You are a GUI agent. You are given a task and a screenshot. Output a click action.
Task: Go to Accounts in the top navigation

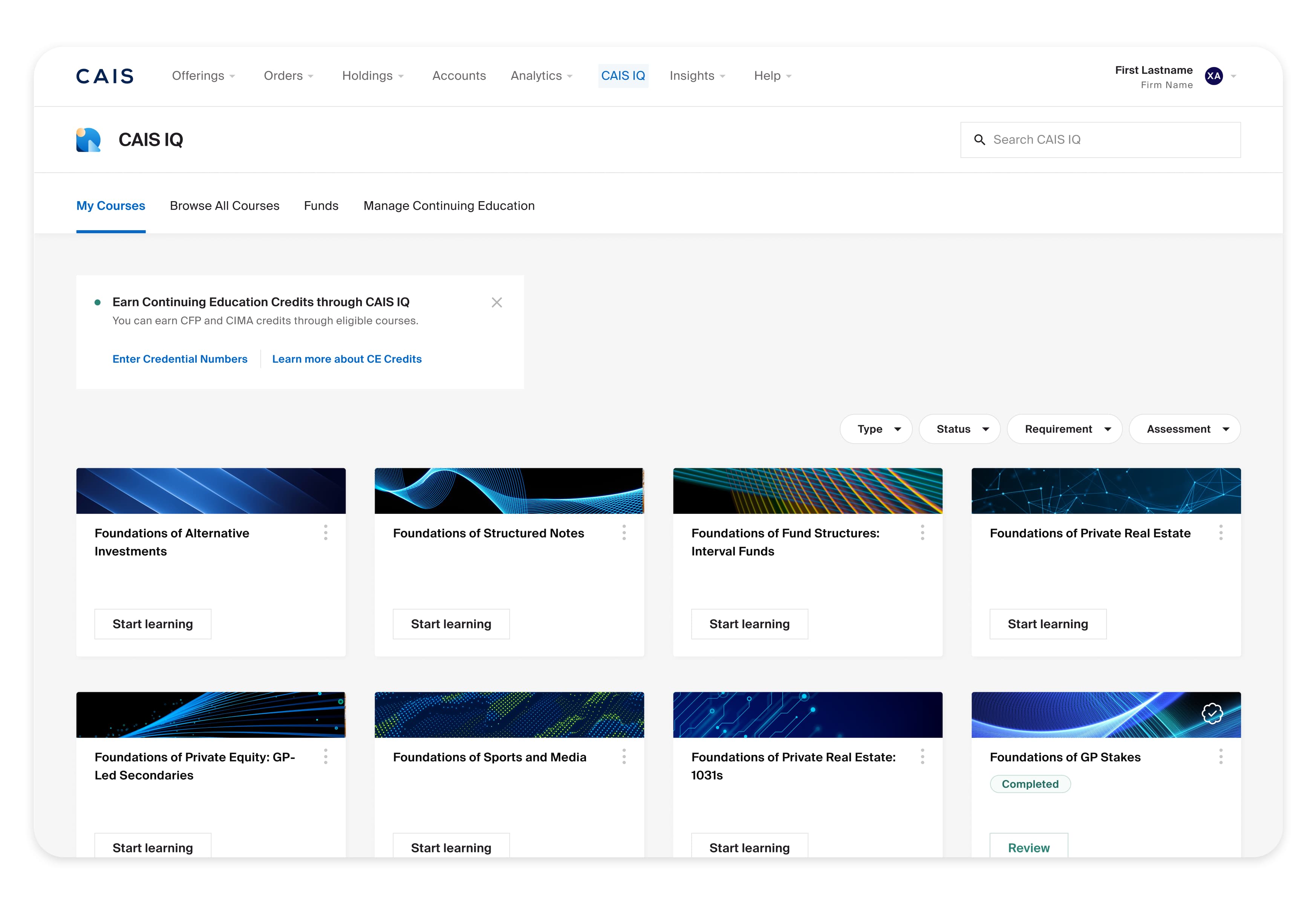[x=459, y=76]
